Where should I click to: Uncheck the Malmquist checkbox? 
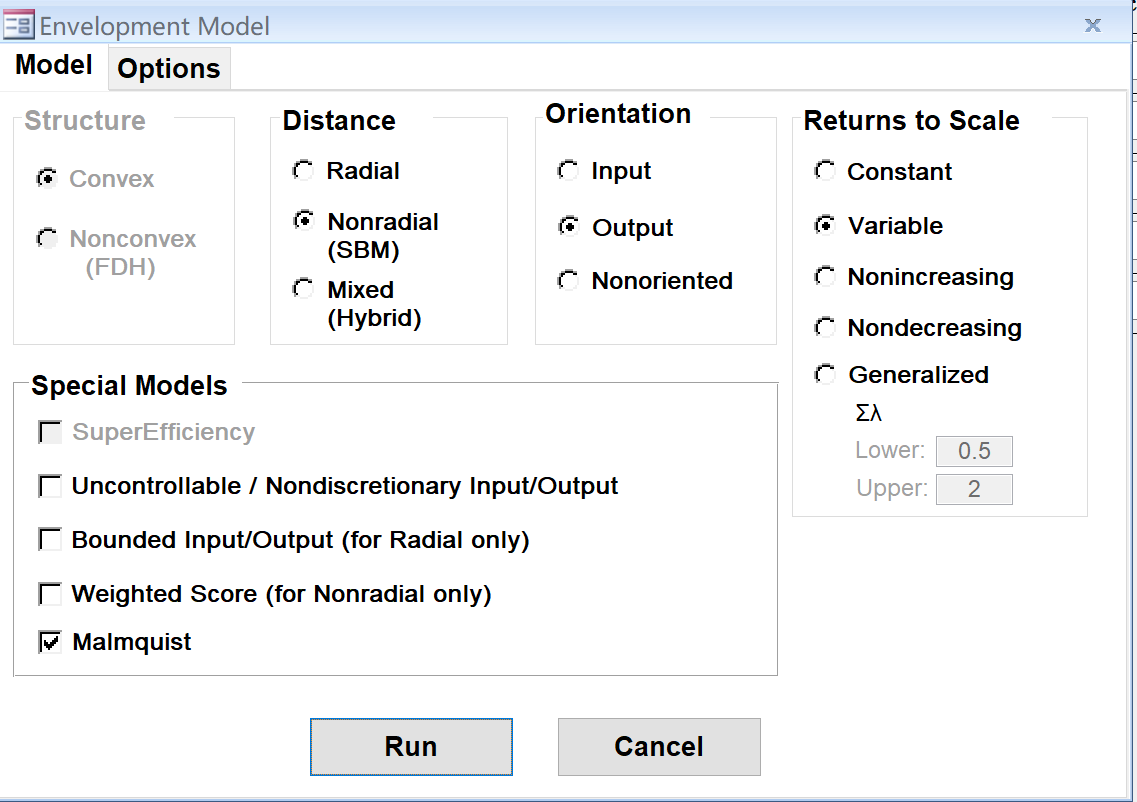point(50,642)
